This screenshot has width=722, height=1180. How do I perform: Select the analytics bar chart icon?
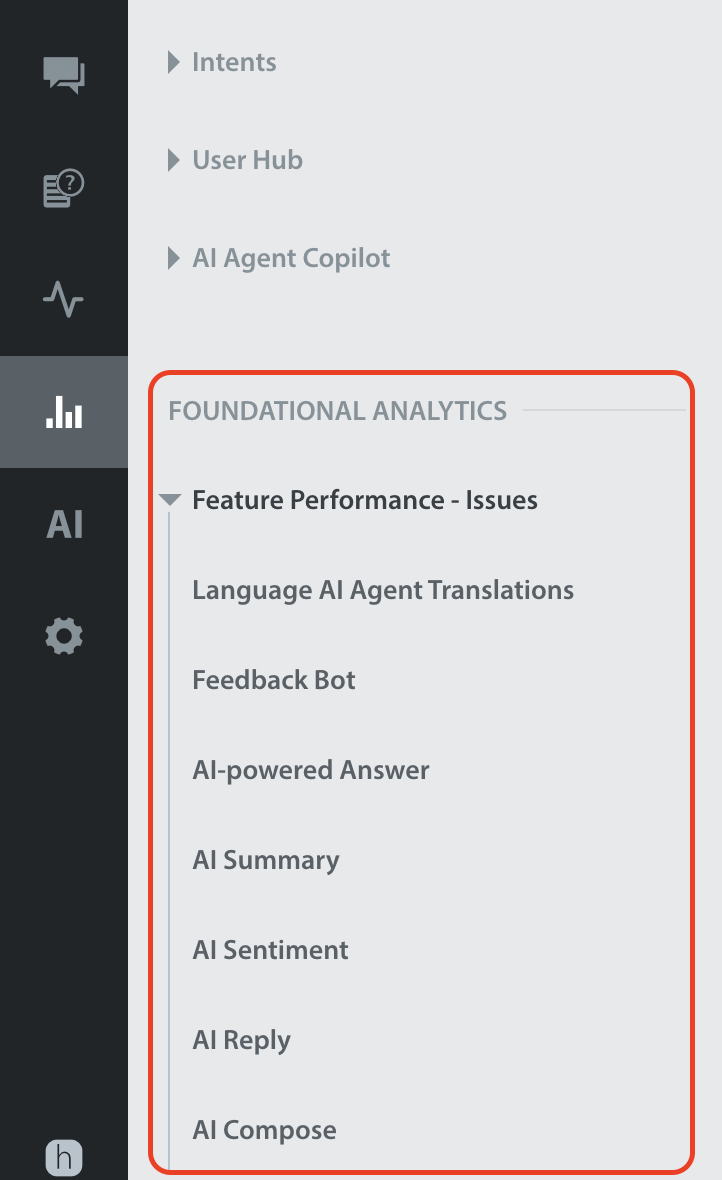click(x=64, y=411)
